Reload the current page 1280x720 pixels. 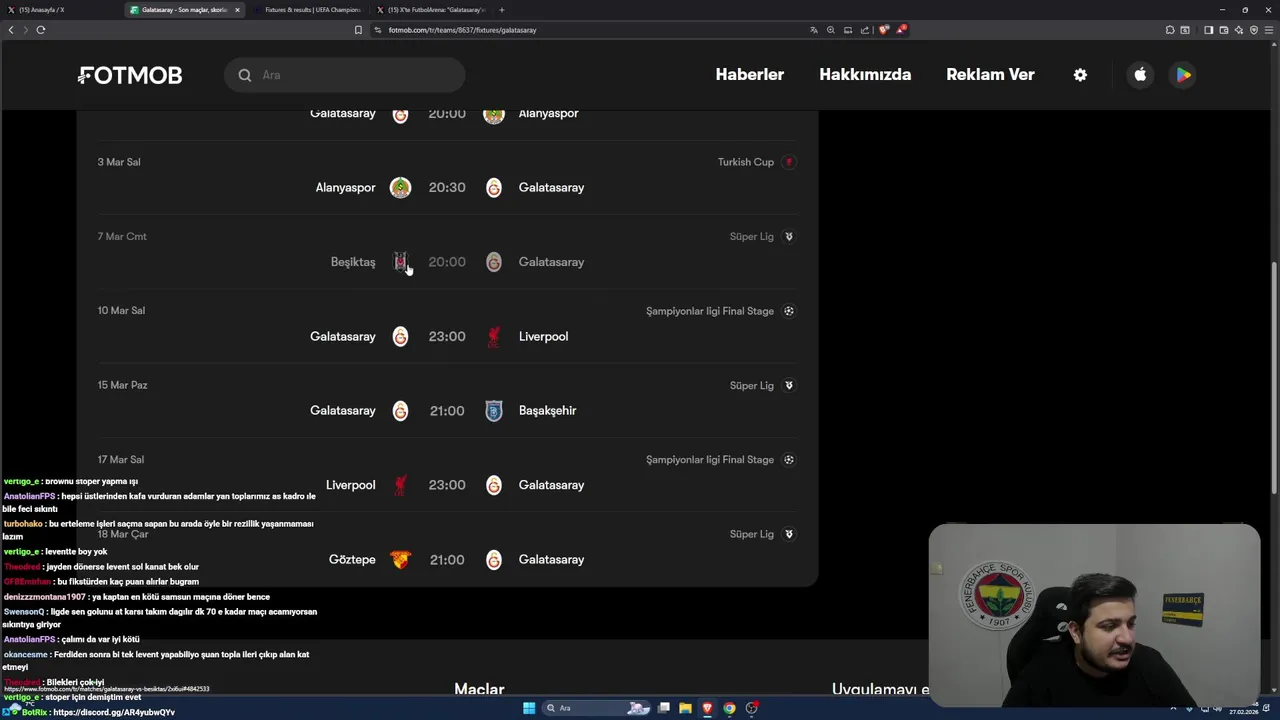(x=41, y=30)
